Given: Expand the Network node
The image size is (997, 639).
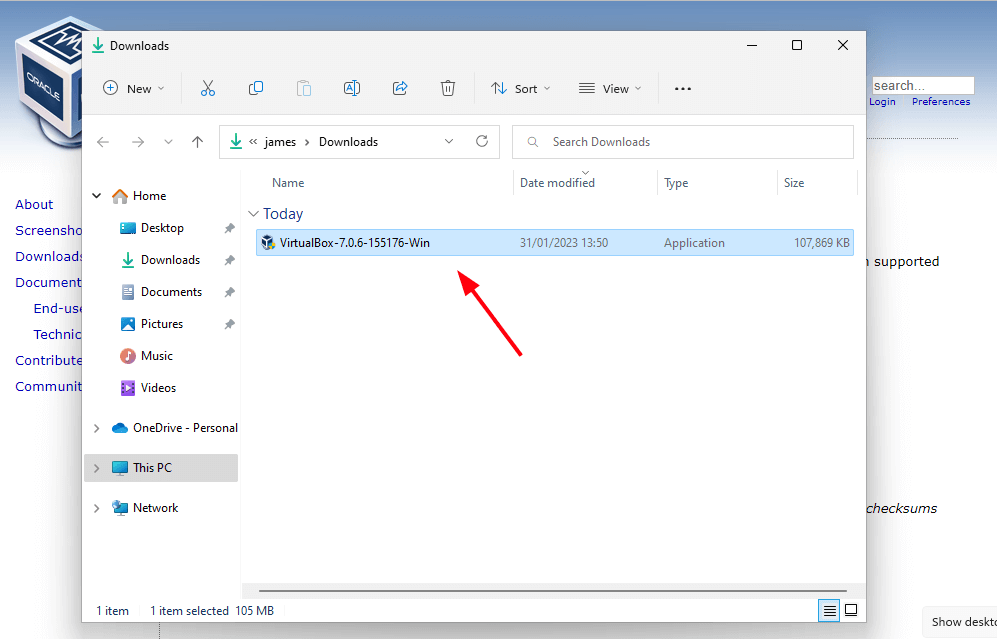Looking at the screenshot, I should [x=97, y=508].
